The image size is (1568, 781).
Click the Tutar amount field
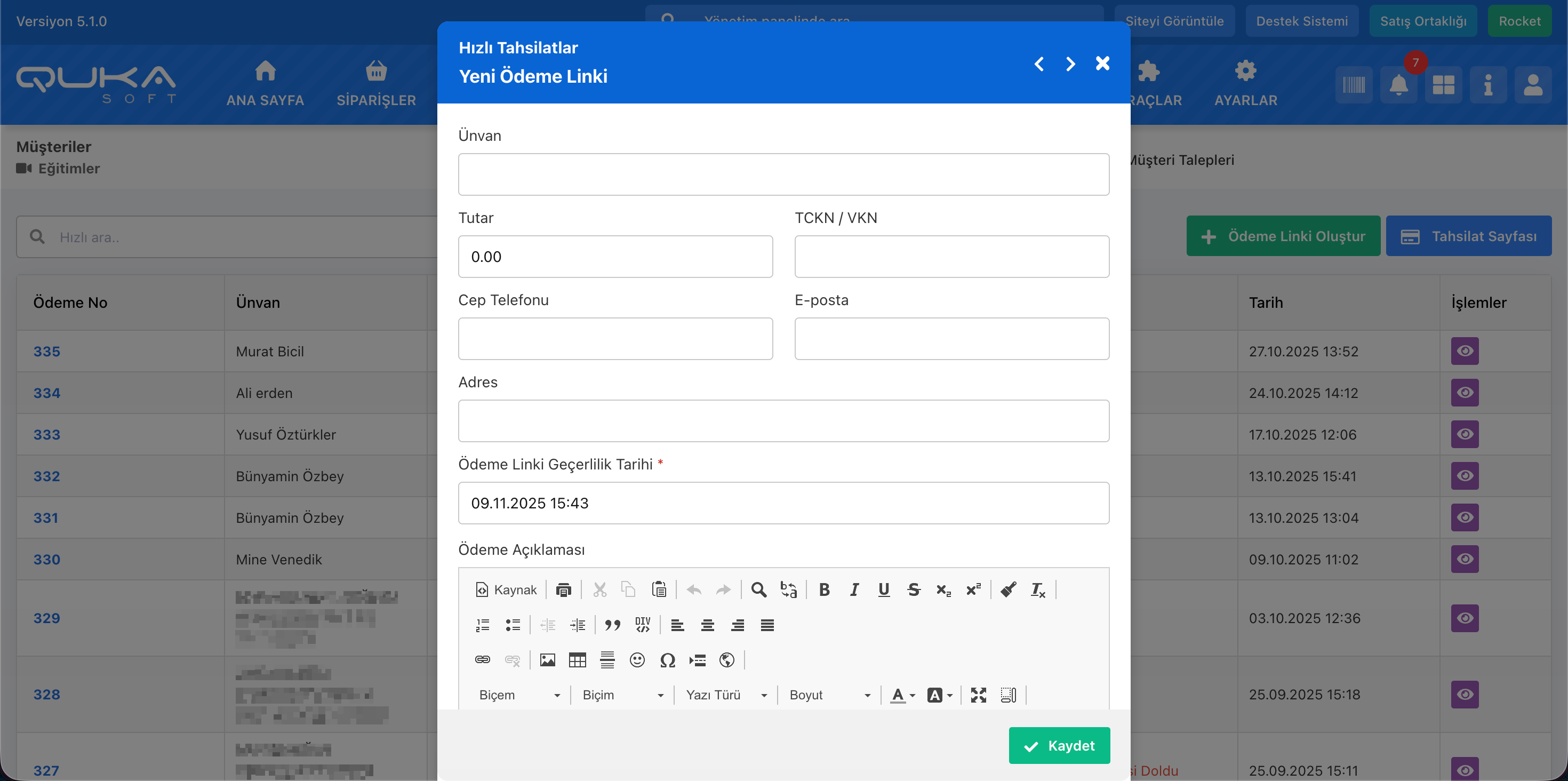click(x=615, y=256)
